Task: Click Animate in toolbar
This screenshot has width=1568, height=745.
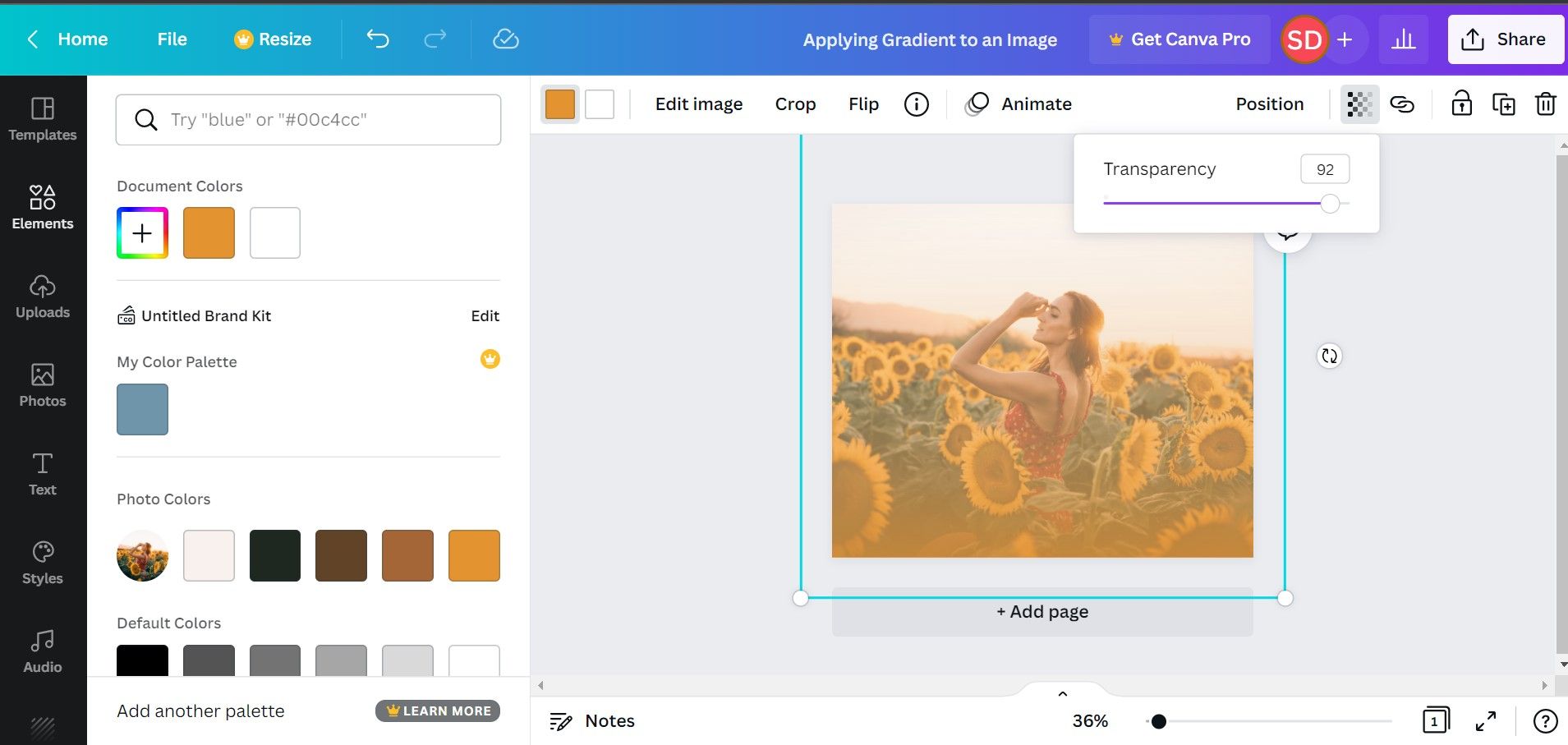Action: tap(1019, 104)
